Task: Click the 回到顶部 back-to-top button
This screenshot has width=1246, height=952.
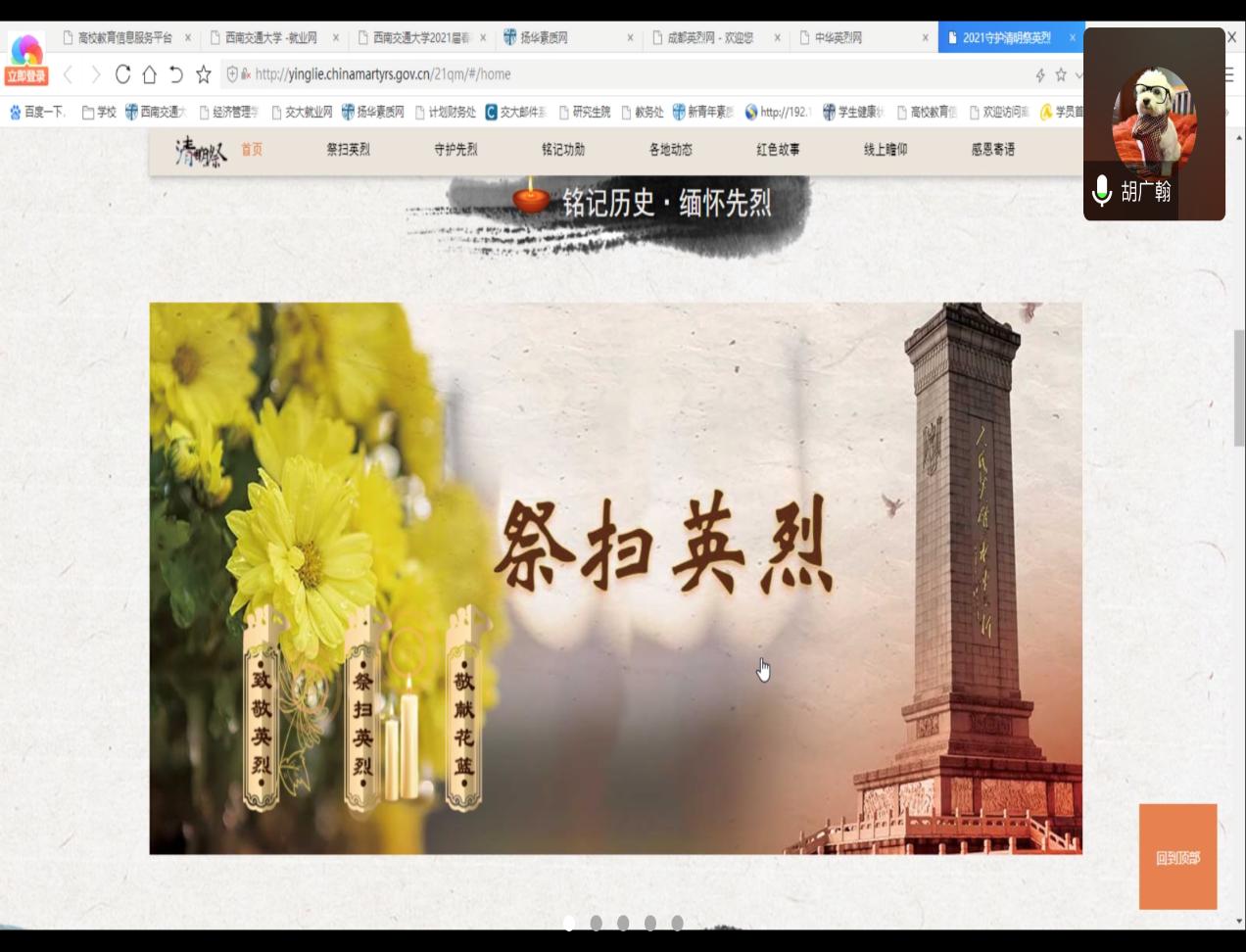Action: (x=1177, y=857)
